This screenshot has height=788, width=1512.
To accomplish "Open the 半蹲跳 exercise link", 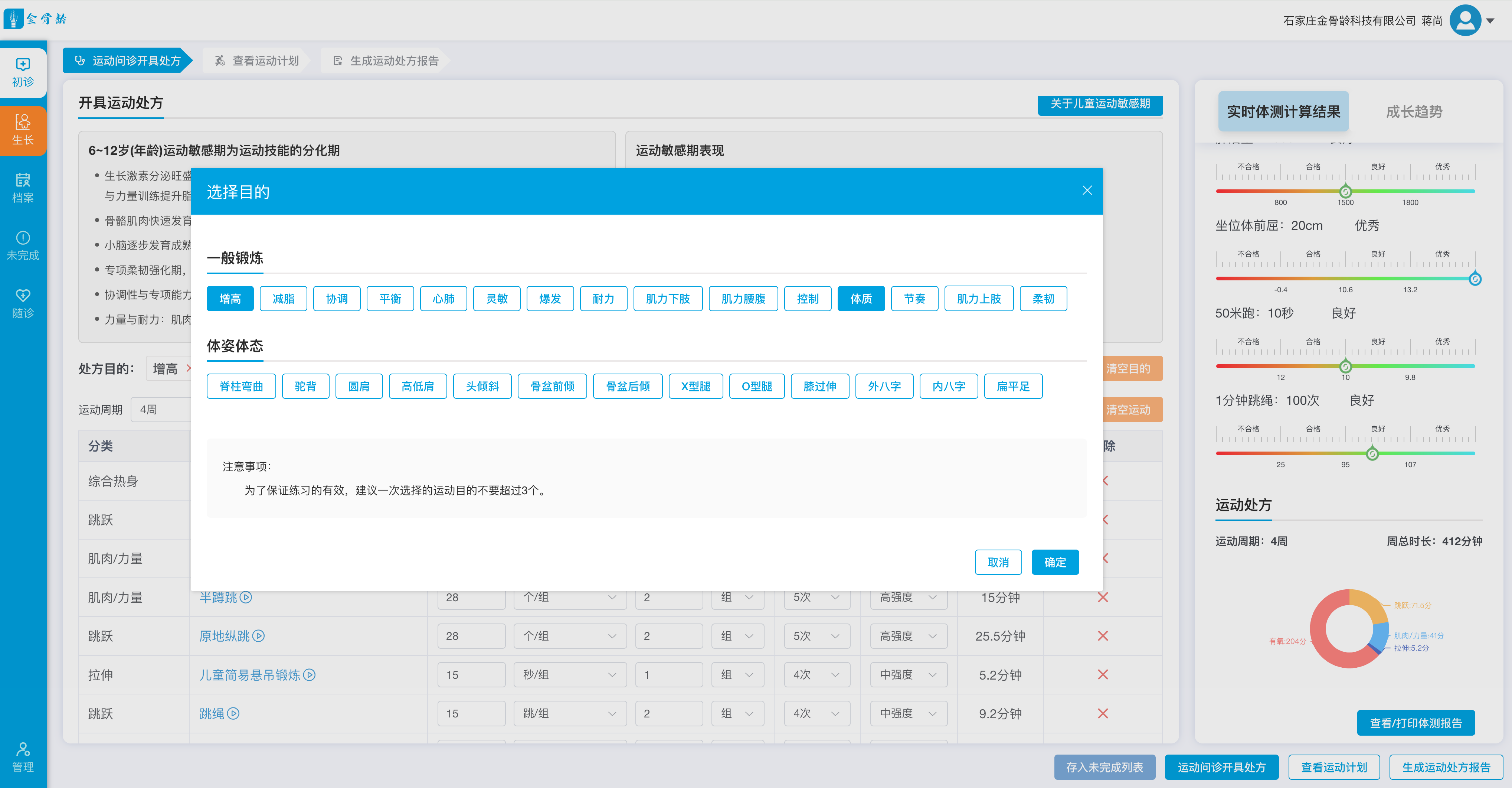I will click(218, 597).
